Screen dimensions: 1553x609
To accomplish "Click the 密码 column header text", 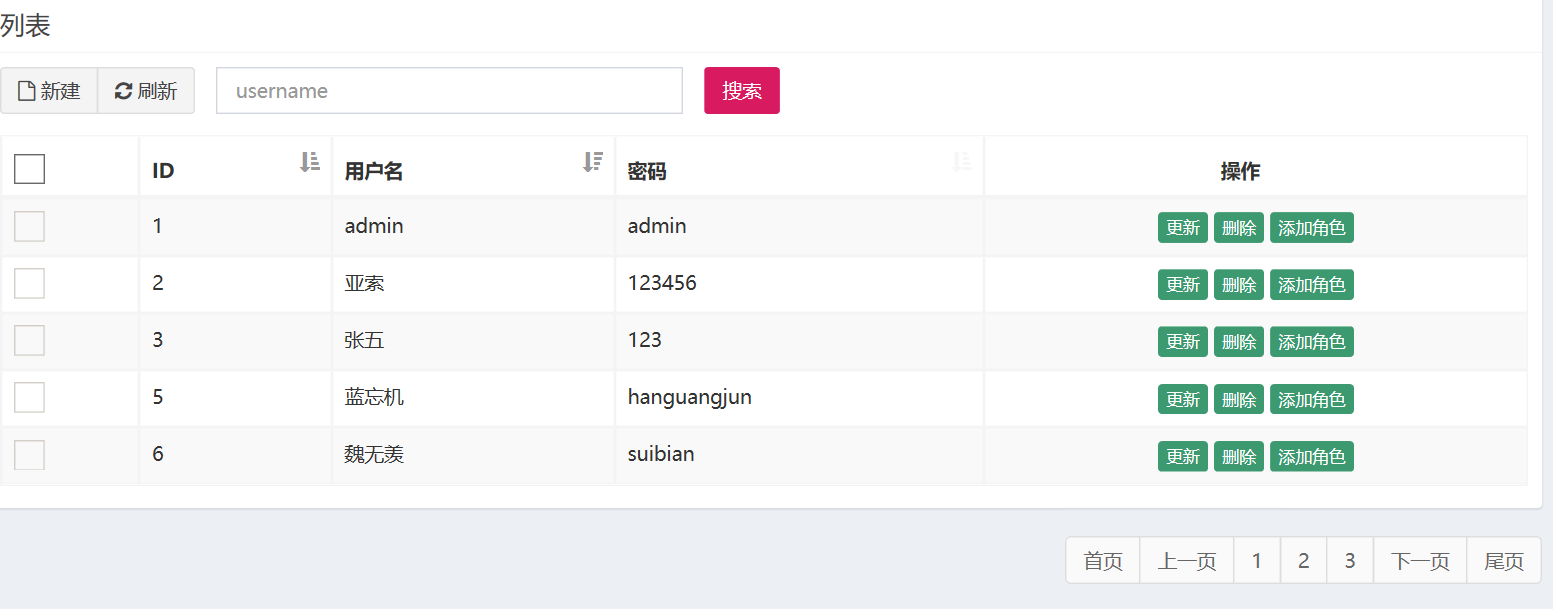I will click(x=647, y=171).
